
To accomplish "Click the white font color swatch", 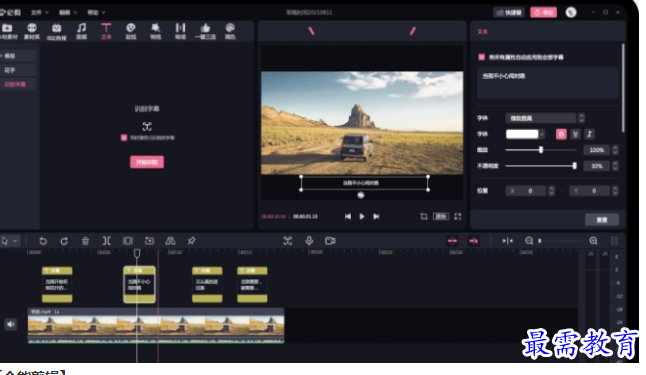I will click(x=522, y=134).
